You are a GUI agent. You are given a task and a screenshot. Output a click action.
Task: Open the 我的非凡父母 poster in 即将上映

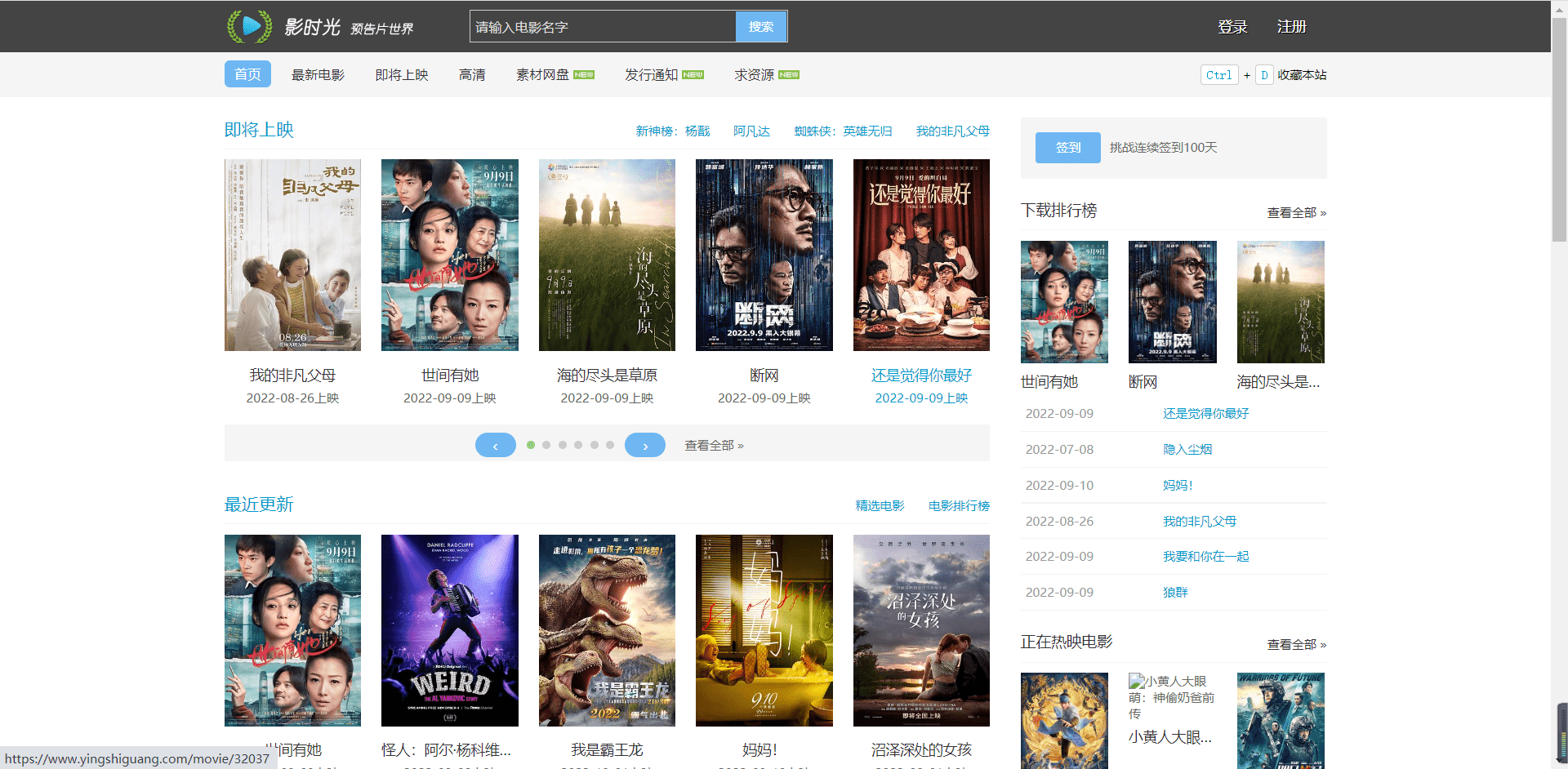pos(292,255)
